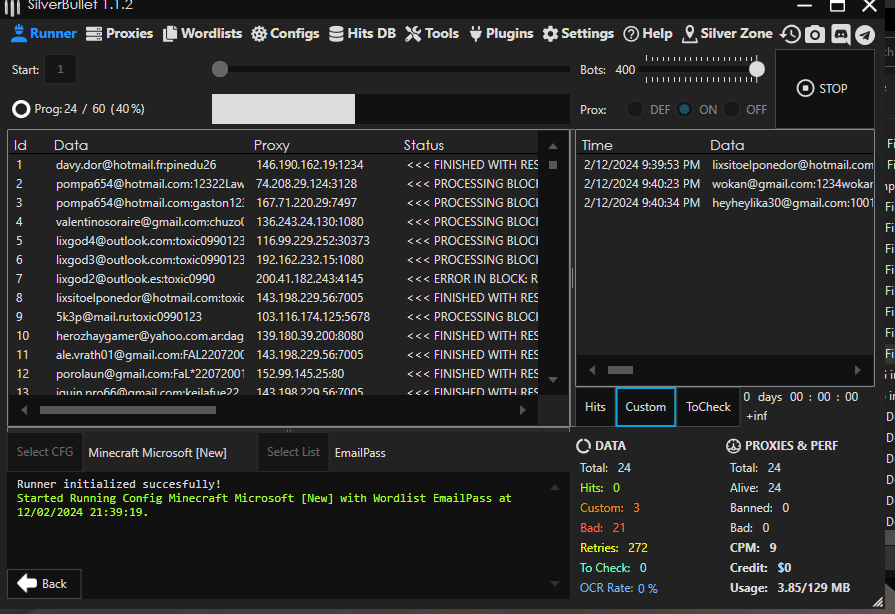895x614 pixels.
Task: Select the DEF proxy mode radio button
Action: [635, 109]
